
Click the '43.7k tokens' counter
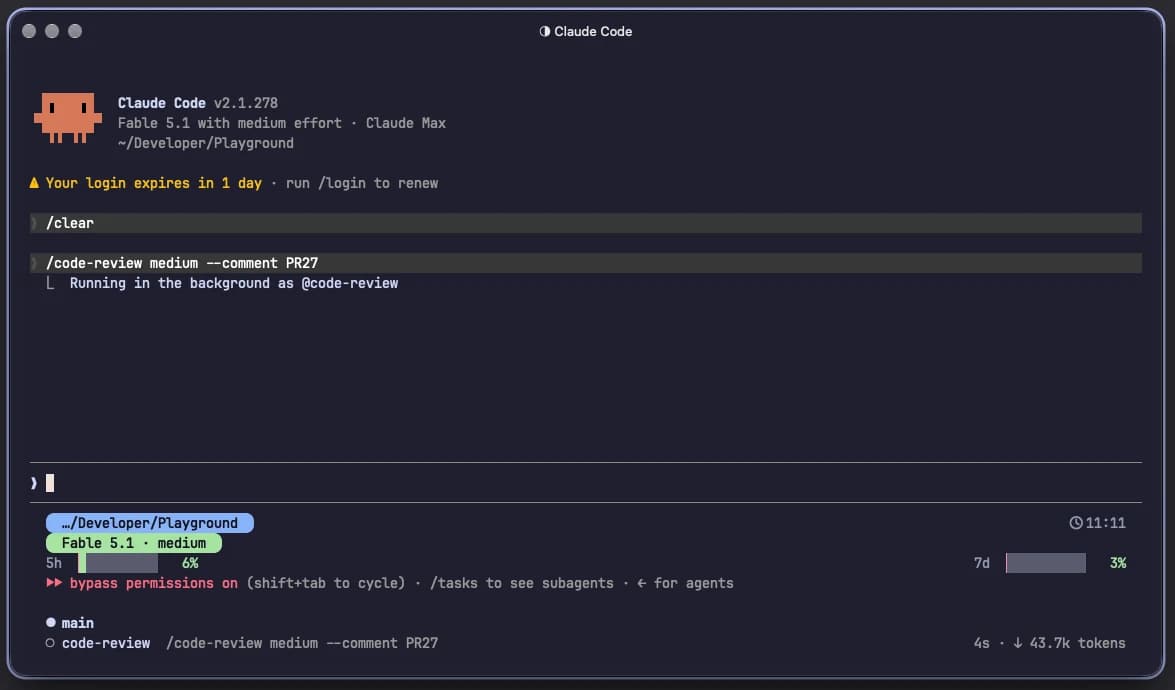coord(1078,643)
